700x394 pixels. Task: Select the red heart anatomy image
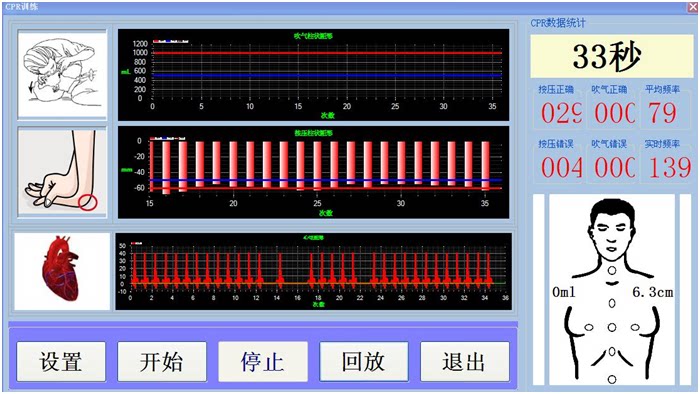click(62, 271)
